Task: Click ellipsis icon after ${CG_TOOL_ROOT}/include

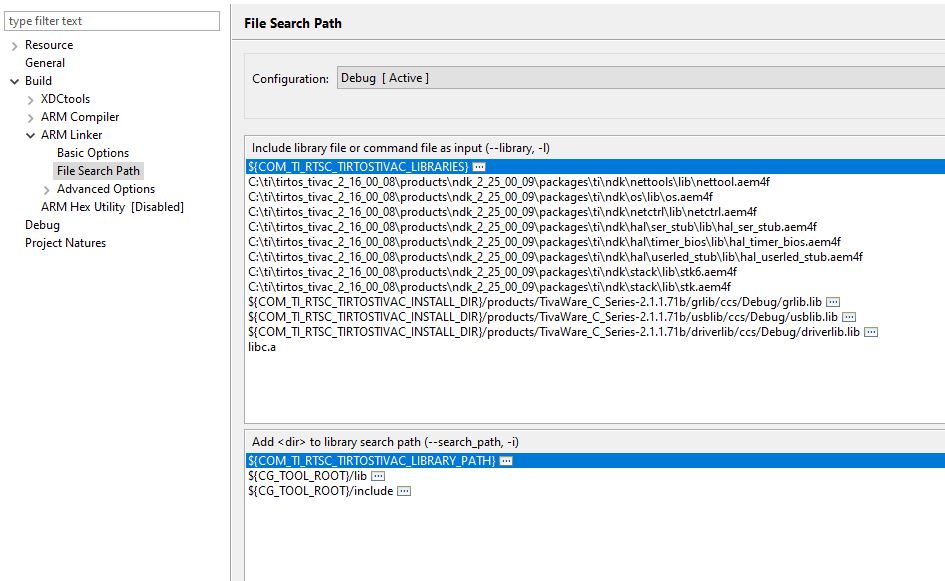Action: point(404,491)
